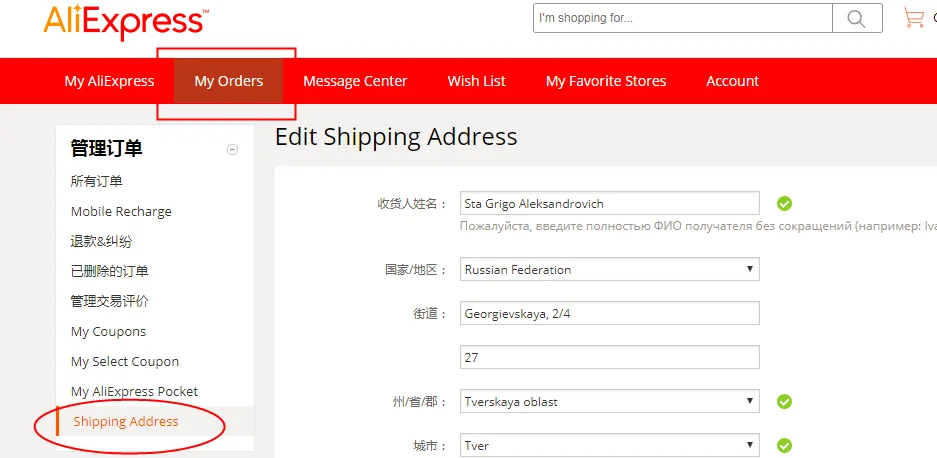The image size is (937, 458).
Task: Open the shopping cart icon
Action: pos(914,18)
